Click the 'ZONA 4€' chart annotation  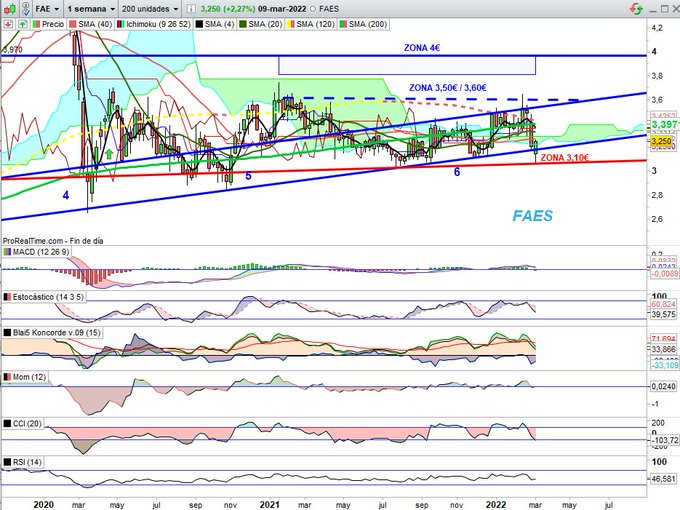click(422, 48)
